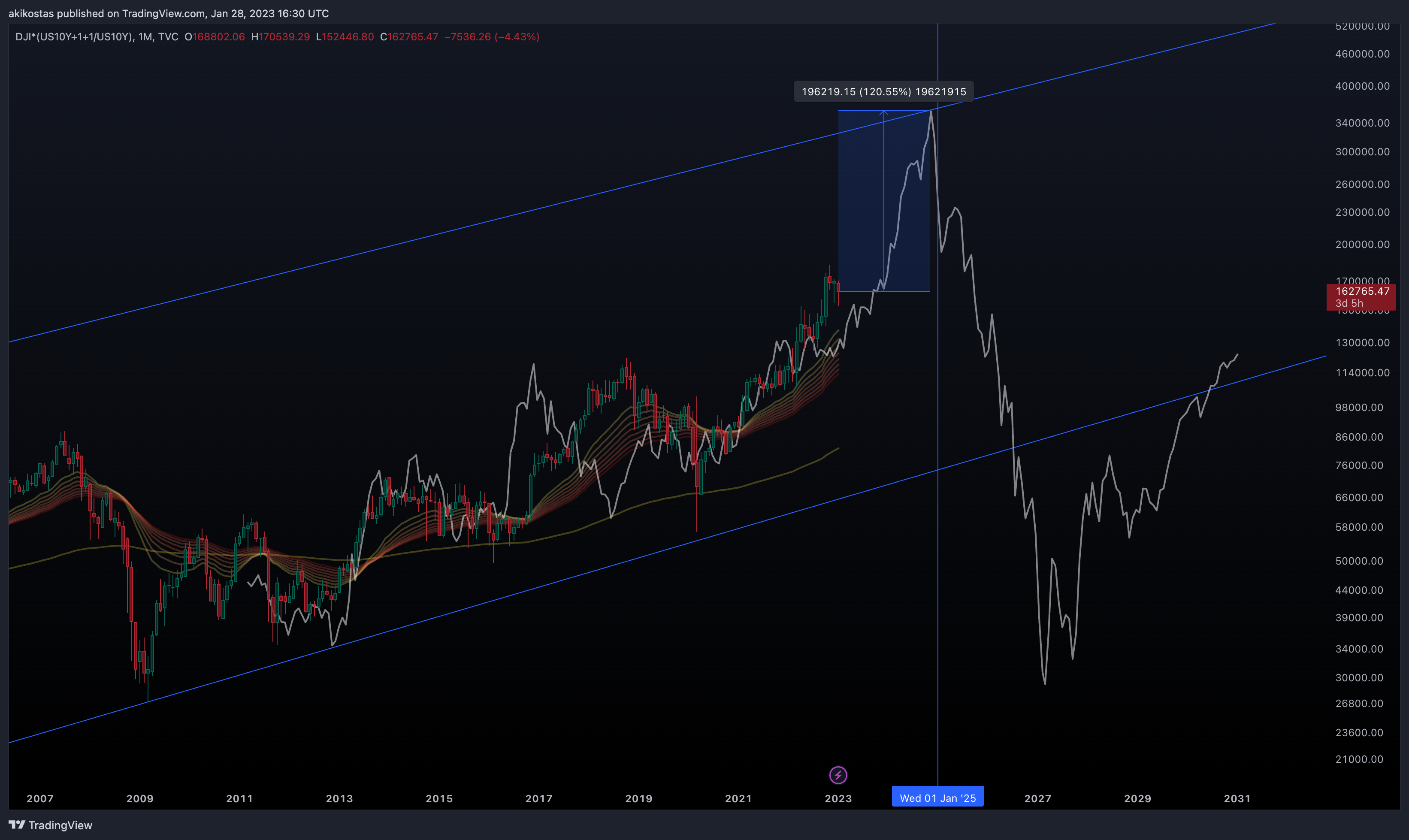Click the 2011 year label on time axis
Screen dimensions: 1409x840
(239, 799)
